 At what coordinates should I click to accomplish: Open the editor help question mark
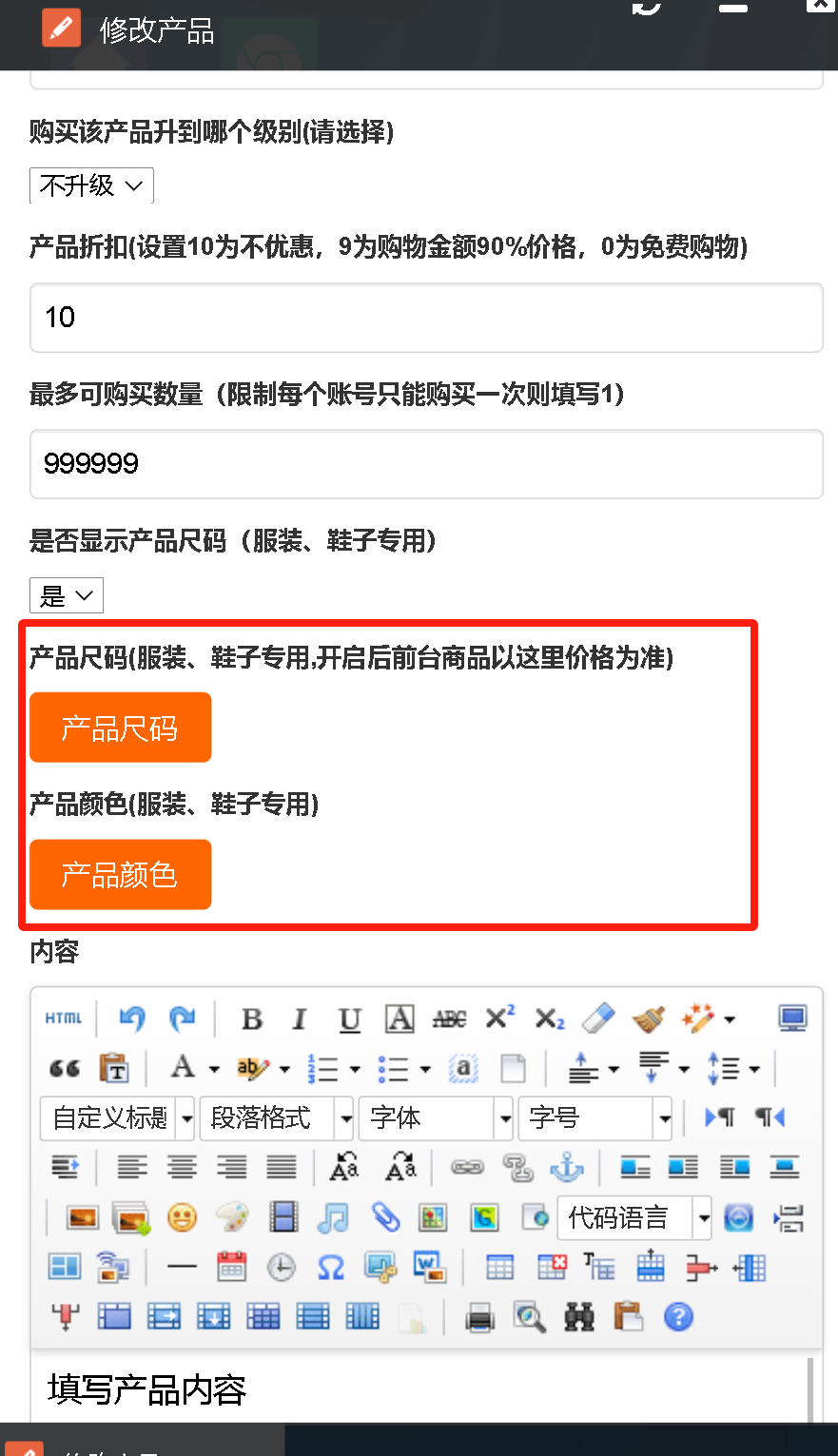click(x=678, y=1317)
